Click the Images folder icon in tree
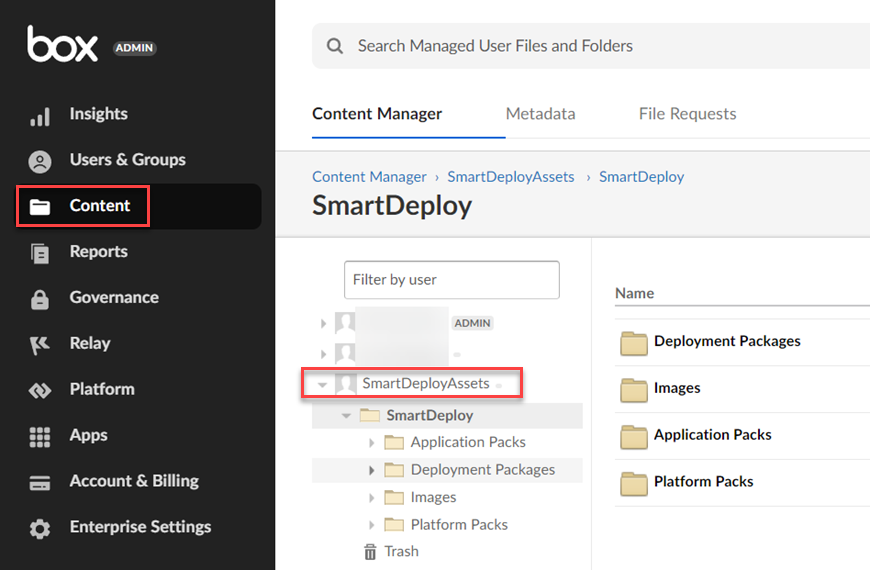870x570 pixels. pos(394,497)
